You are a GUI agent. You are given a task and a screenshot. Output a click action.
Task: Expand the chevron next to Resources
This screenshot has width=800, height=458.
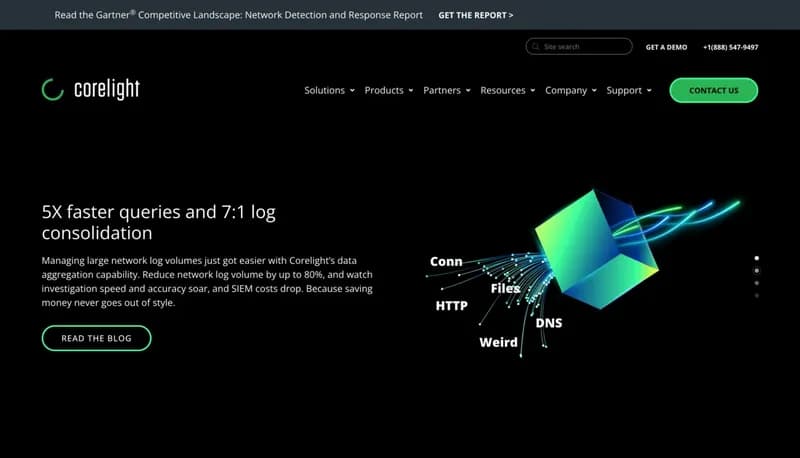coord(533,91)
